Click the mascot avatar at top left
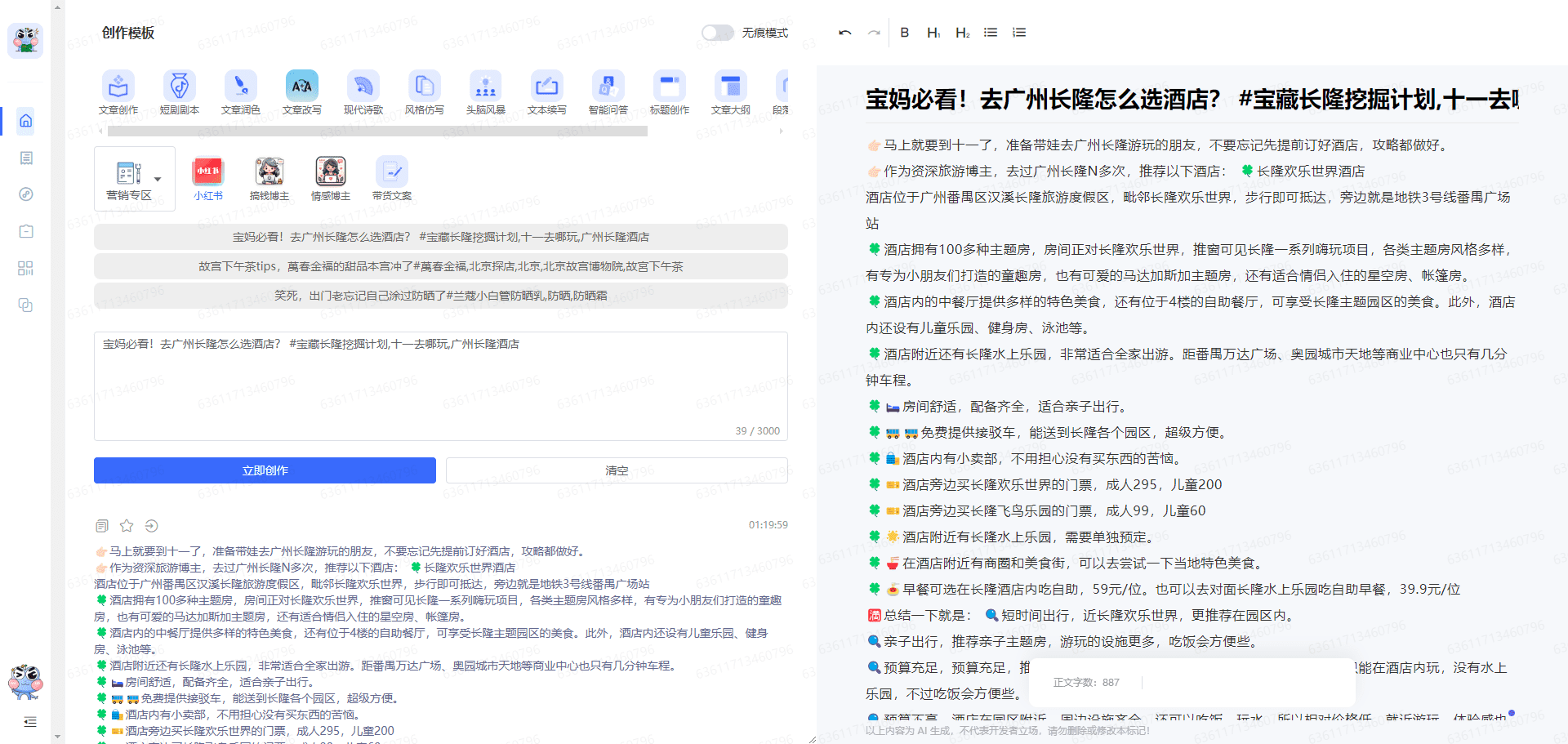The image size is (1568, 744). tap(25, 39)
